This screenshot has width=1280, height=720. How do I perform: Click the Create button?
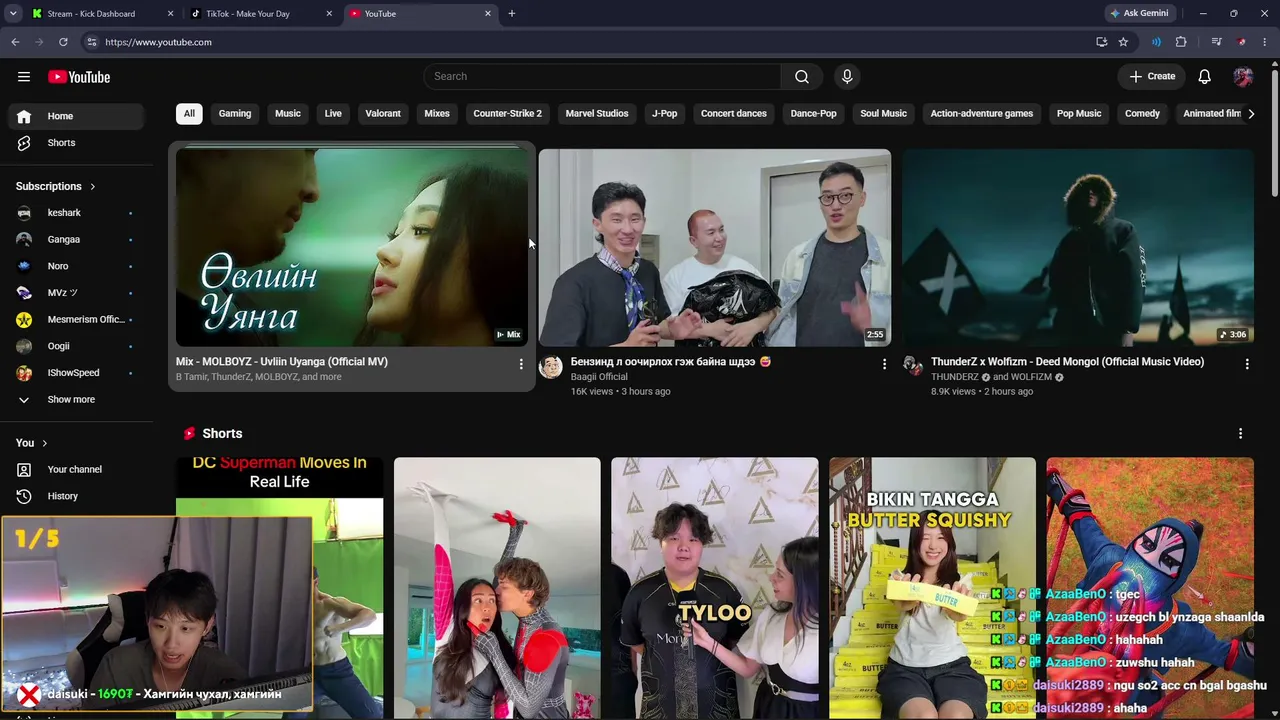tap(1153, 77)
